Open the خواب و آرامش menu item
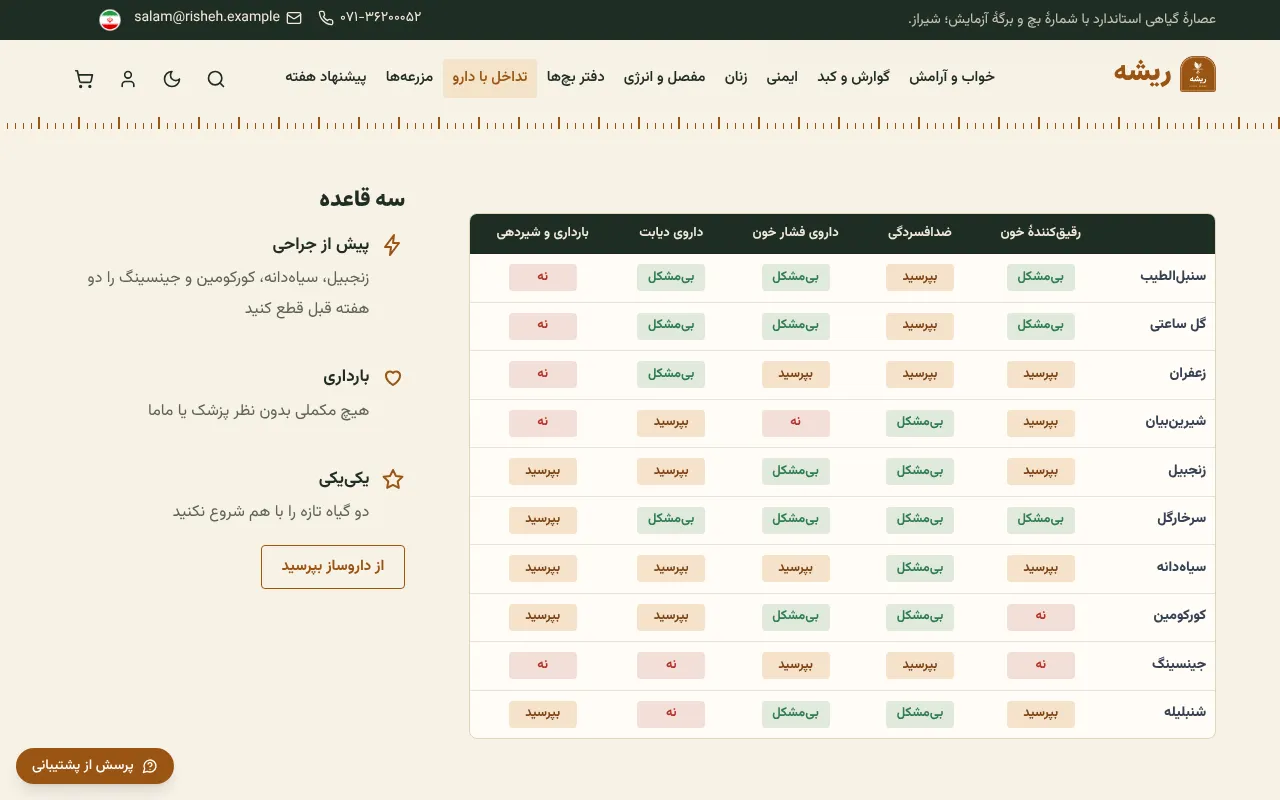 (x=952, y=78)
